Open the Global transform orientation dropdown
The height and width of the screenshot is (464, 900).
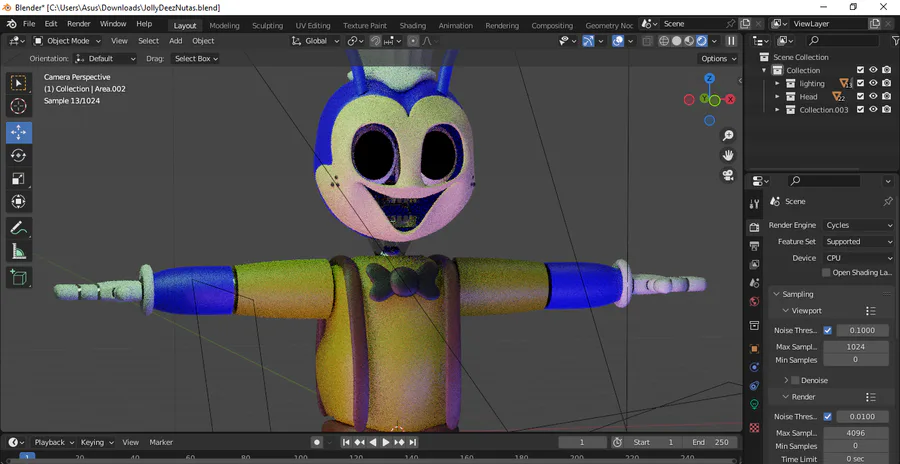pyautogui.click(x=315, y=41)
